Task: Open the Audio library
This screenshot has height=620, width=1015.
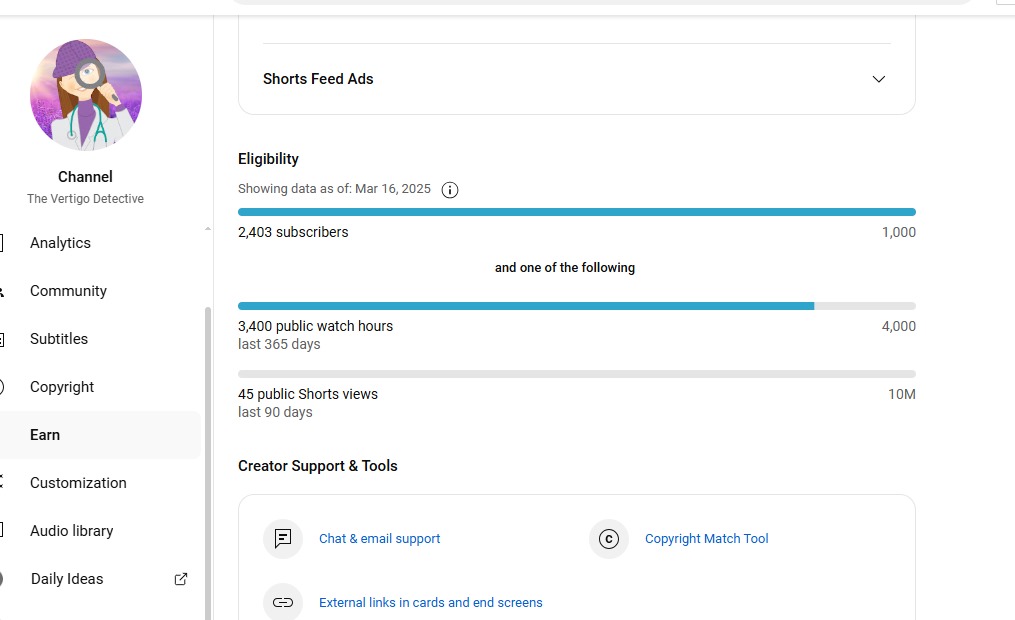Action: tap(71, 531)
